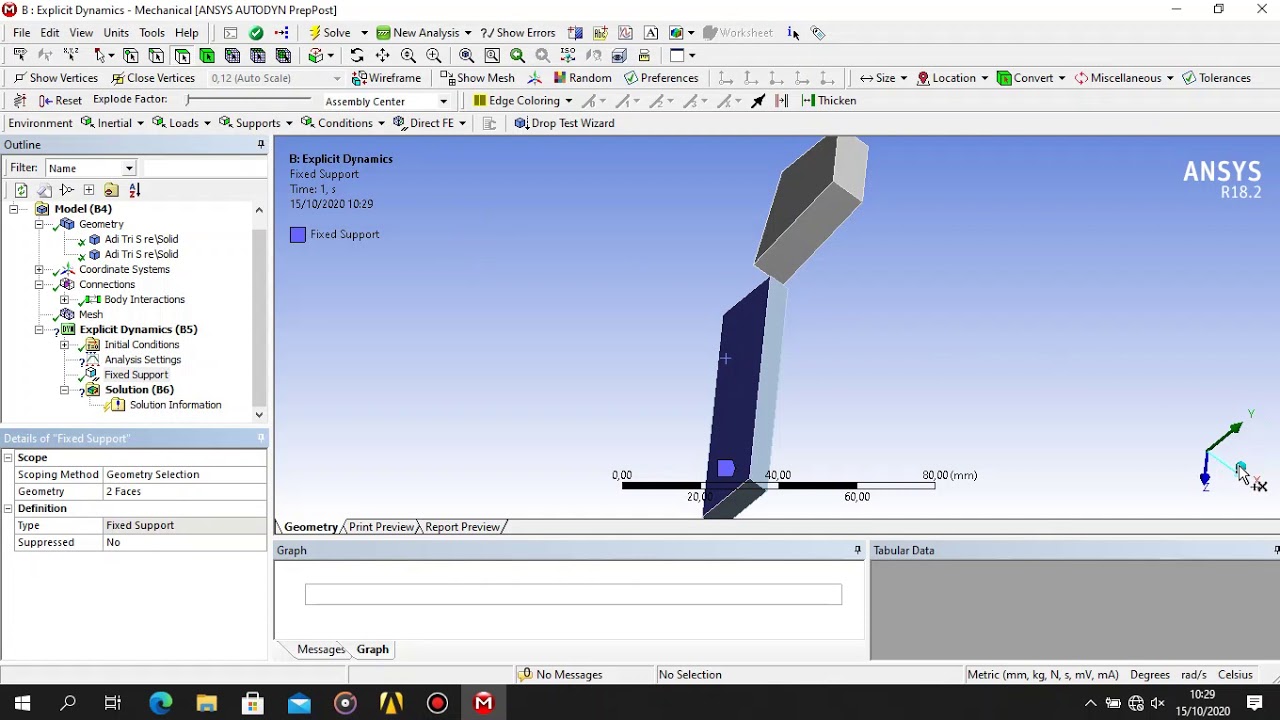Collapse the Geometry tree node
This screenshot has width=1280, height=720.
tap(39, 224)
